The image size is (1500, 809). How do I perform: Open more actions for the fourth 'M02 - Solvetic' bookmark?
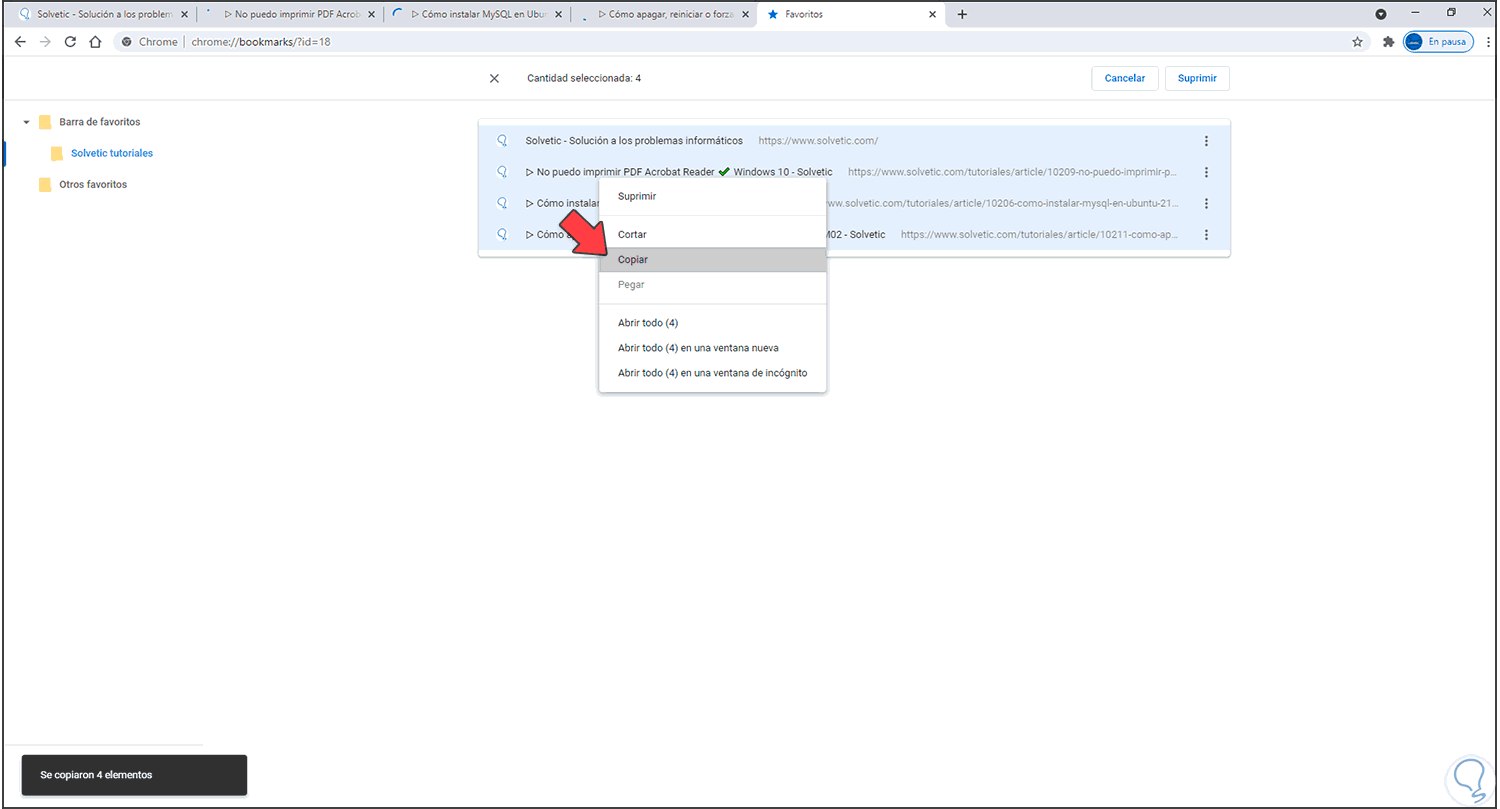coord(1206,235)
